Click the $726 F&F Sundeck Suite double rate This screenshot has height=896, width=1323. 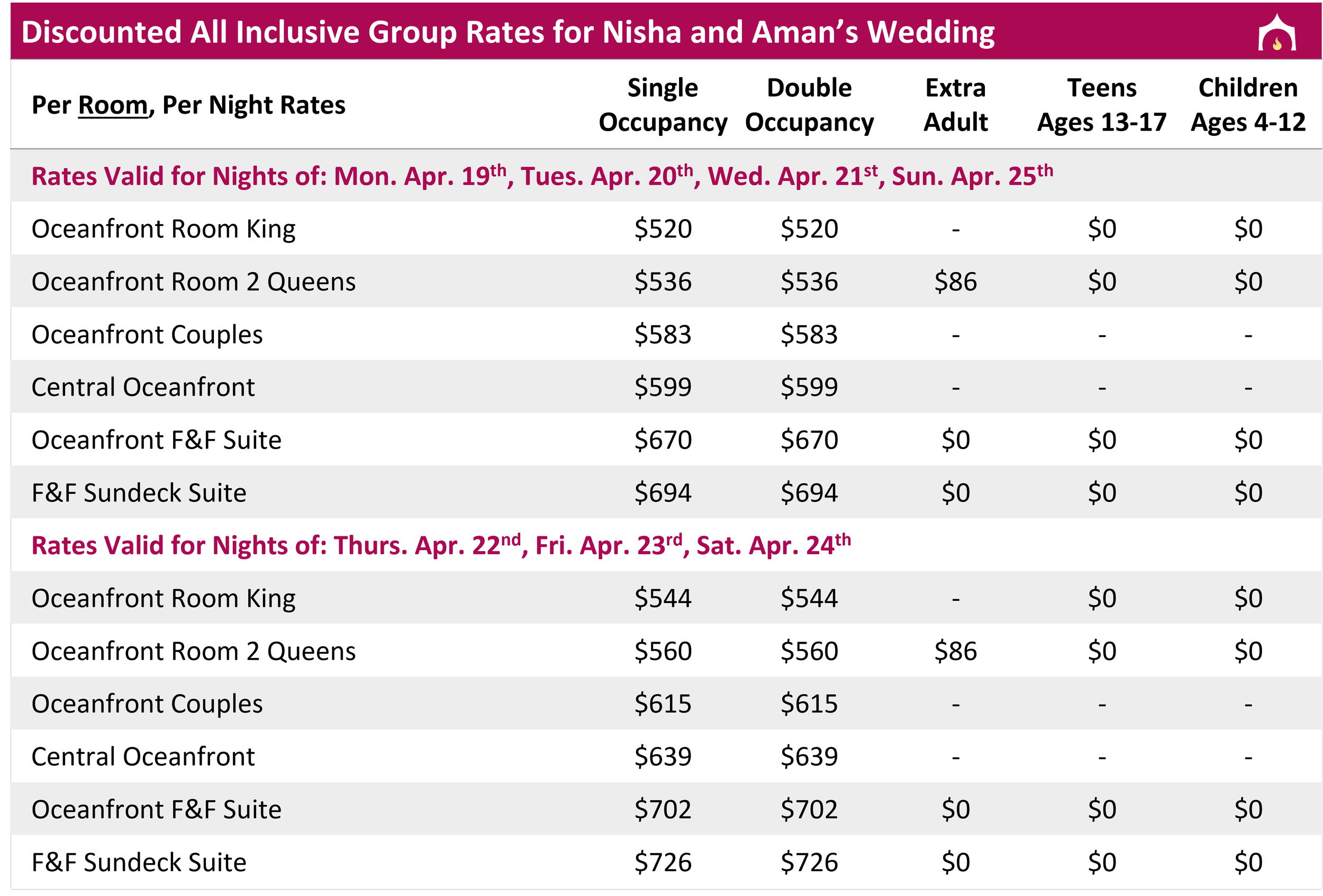pos(809,862)
